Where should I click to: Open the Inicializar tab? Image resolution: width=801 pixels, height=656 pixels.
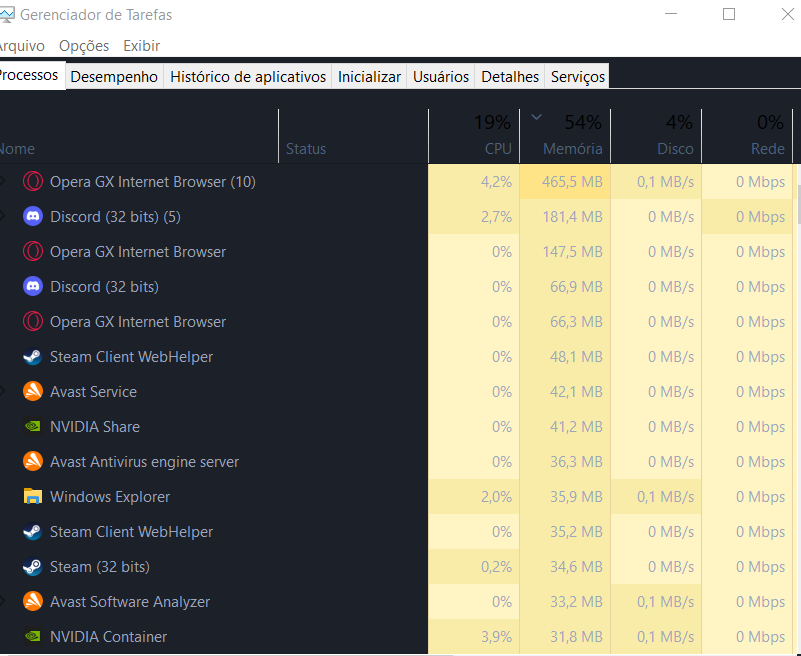(x=369, y=77)
